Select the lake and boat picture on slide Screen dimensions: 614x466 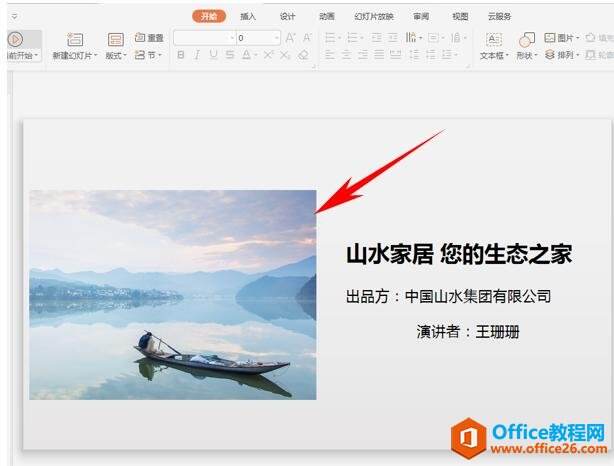tap(173, 295)
